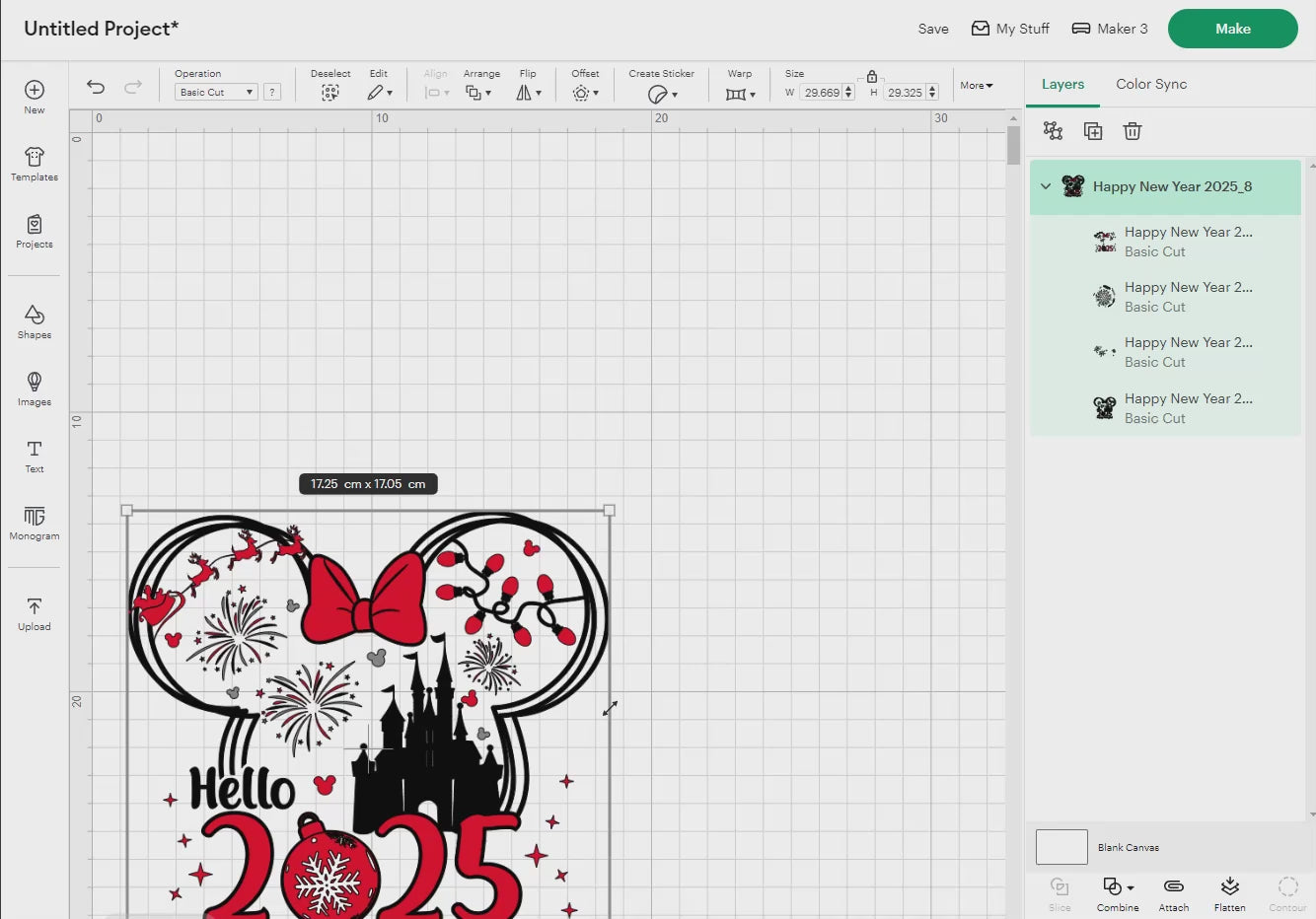Click the height size field

pos(905,93)
